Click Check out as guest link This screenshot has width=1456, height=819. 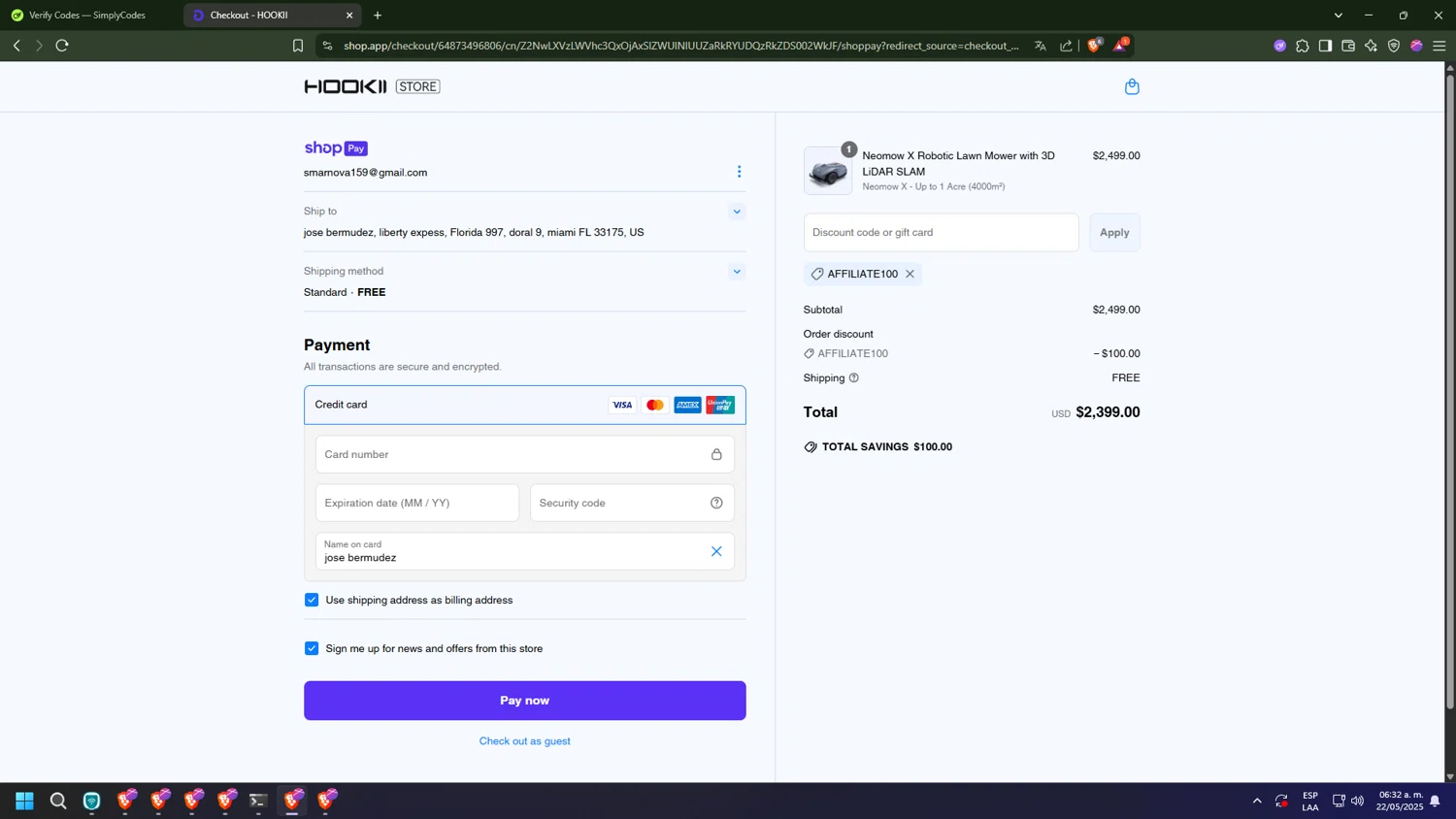coord(525,741)
